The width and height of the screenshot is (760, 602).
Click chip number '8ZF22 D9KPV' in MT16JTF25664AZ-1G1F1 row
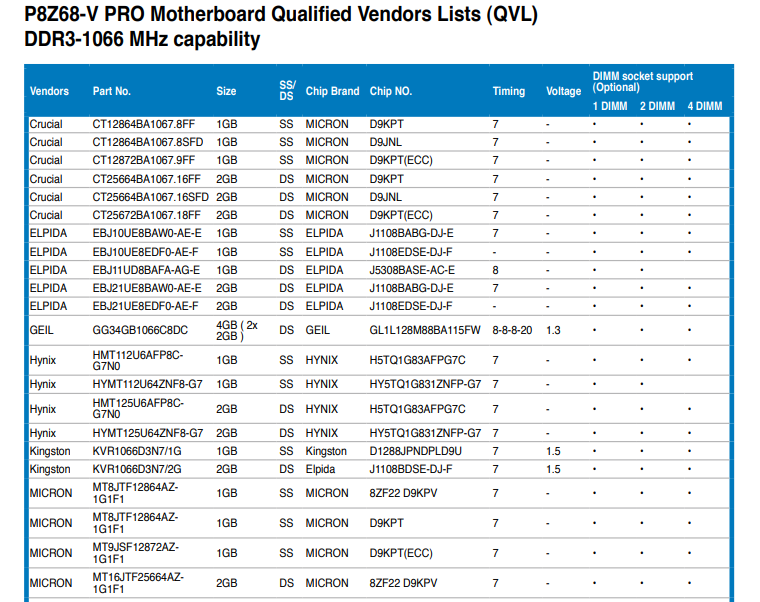403,583
